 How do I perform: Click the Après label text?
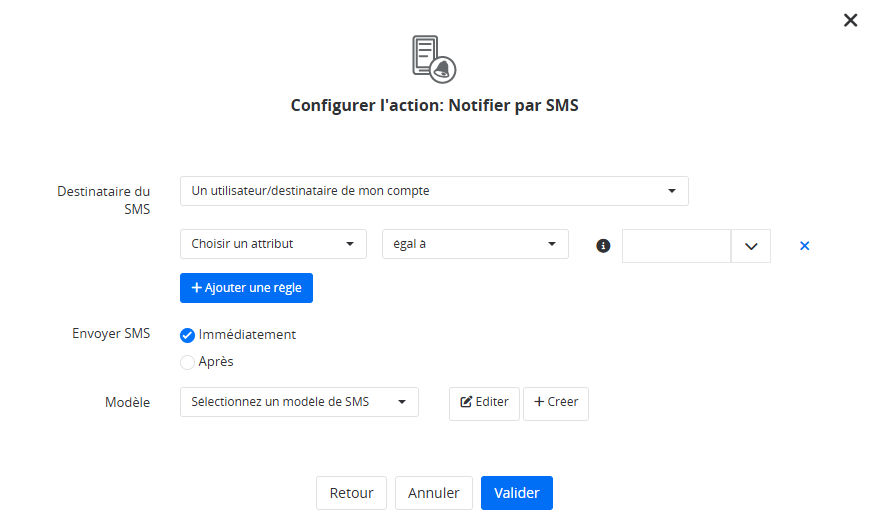coord(216,362)
